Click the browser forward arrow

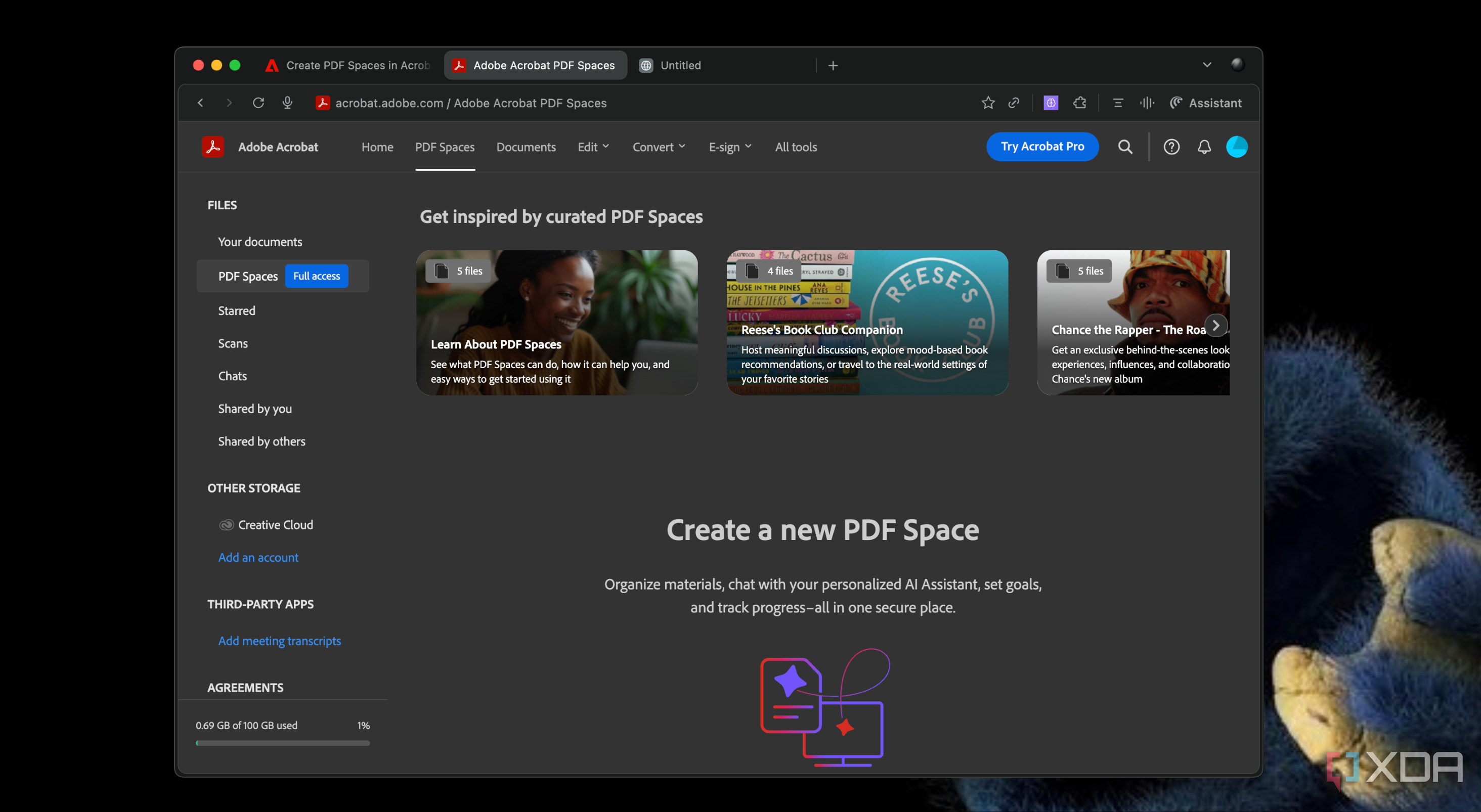pyautogui.click(x=229, y=103)
